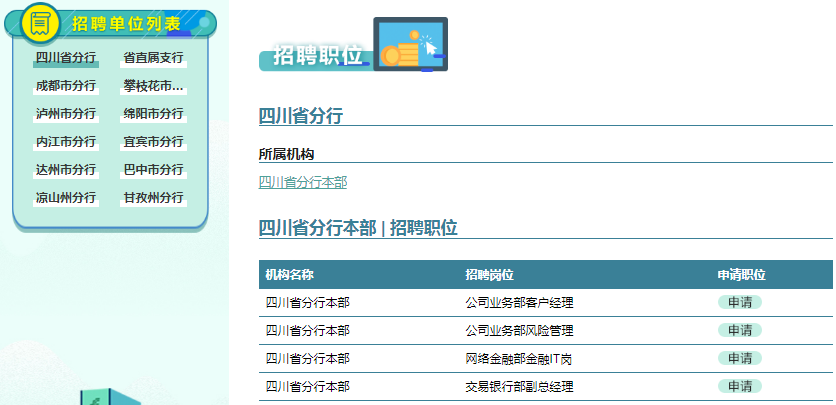Click the yellow list icon beside 招聘单位列表
The image size is (836, 405).
(40, 22)
